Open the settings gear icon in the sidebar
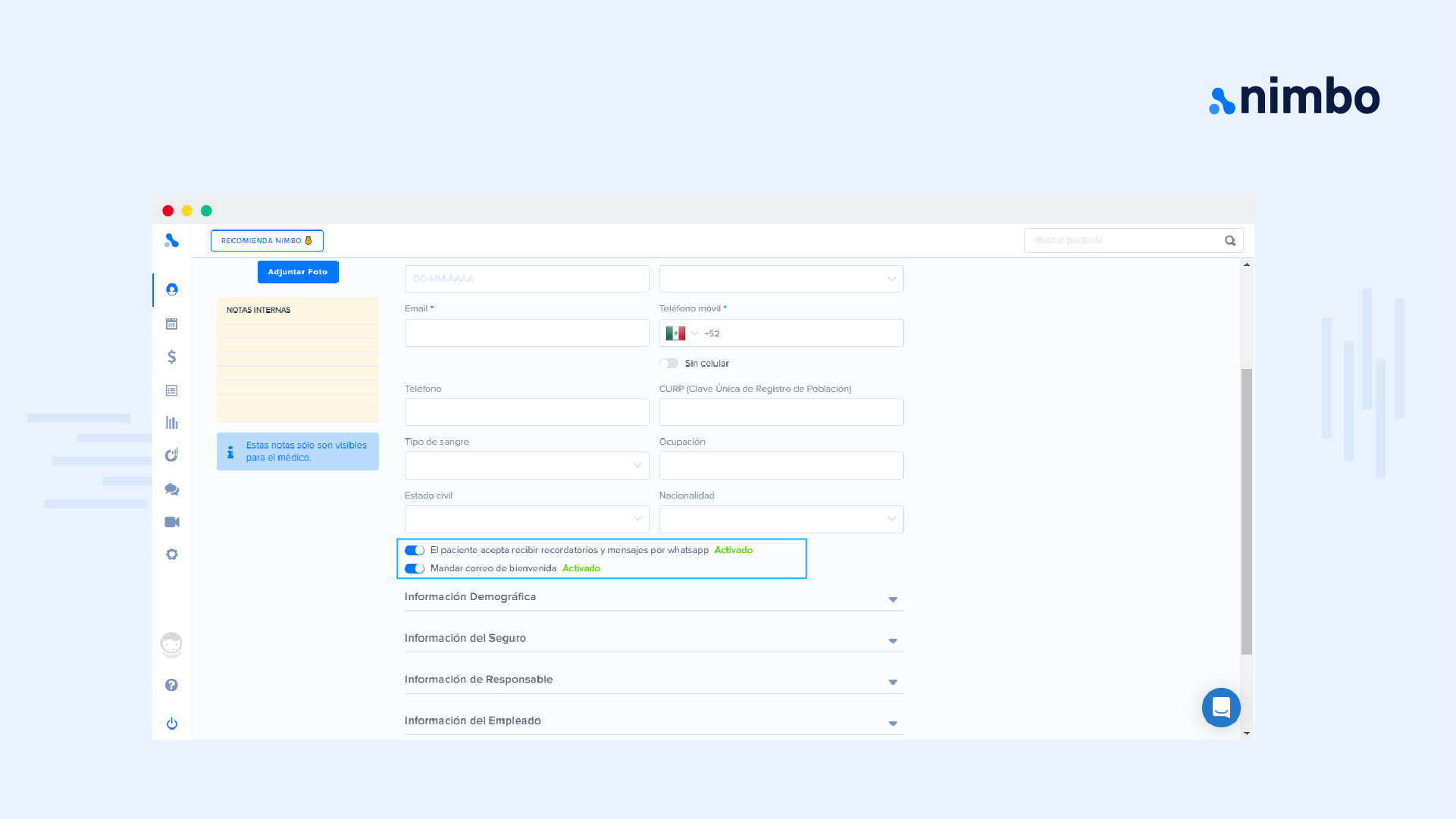Viewport: 1456px width, 819px height. coord(172,555)
